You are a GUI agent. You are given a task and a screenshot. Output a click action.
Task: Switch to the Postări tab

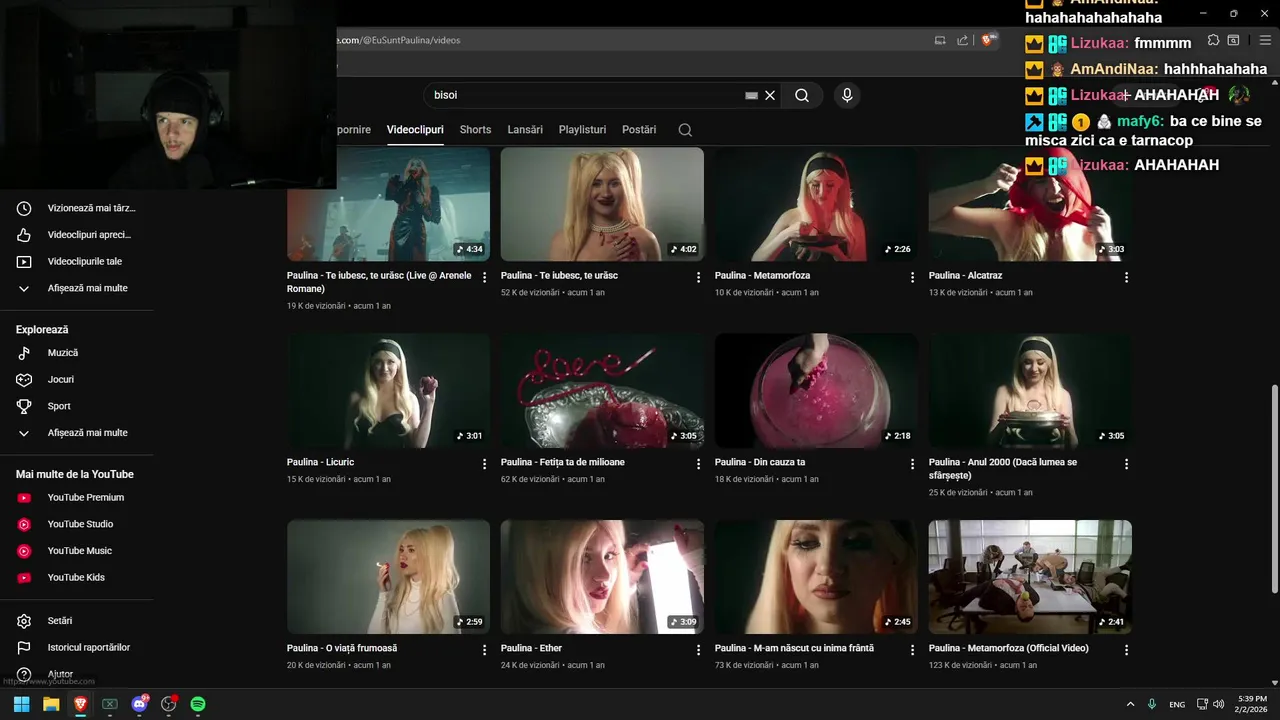coord(639,130)
